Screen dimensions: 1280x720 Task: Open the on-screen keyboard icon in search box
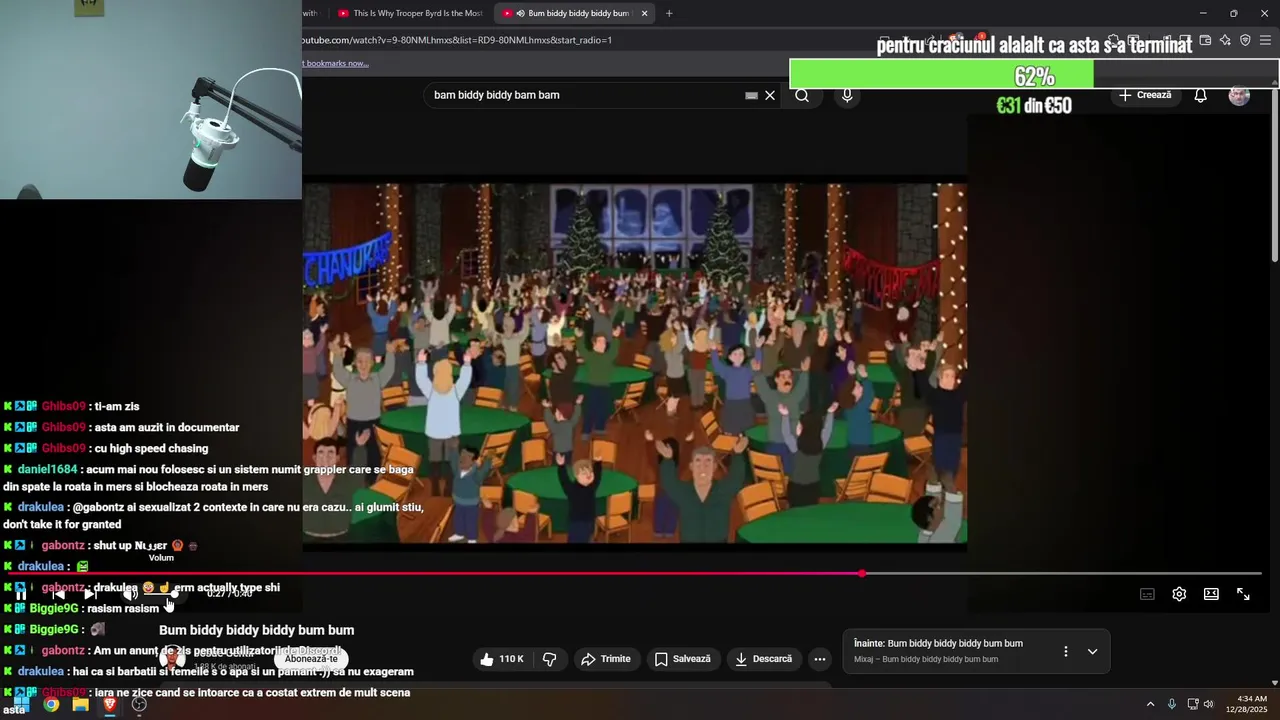click(751, 95)
